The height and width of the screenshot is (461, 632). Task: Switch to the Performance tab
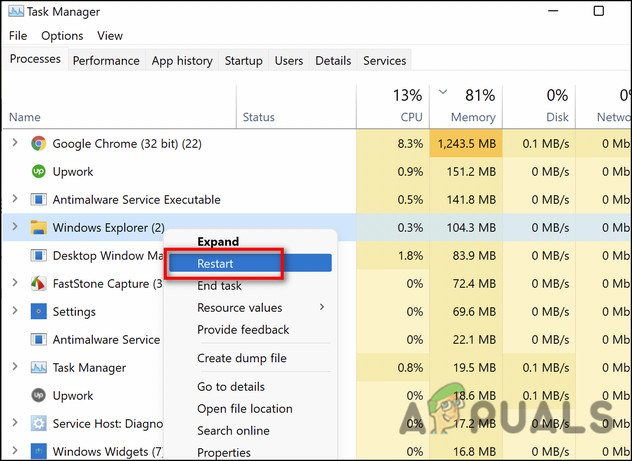pyautogui.click(x=106, y=60)
